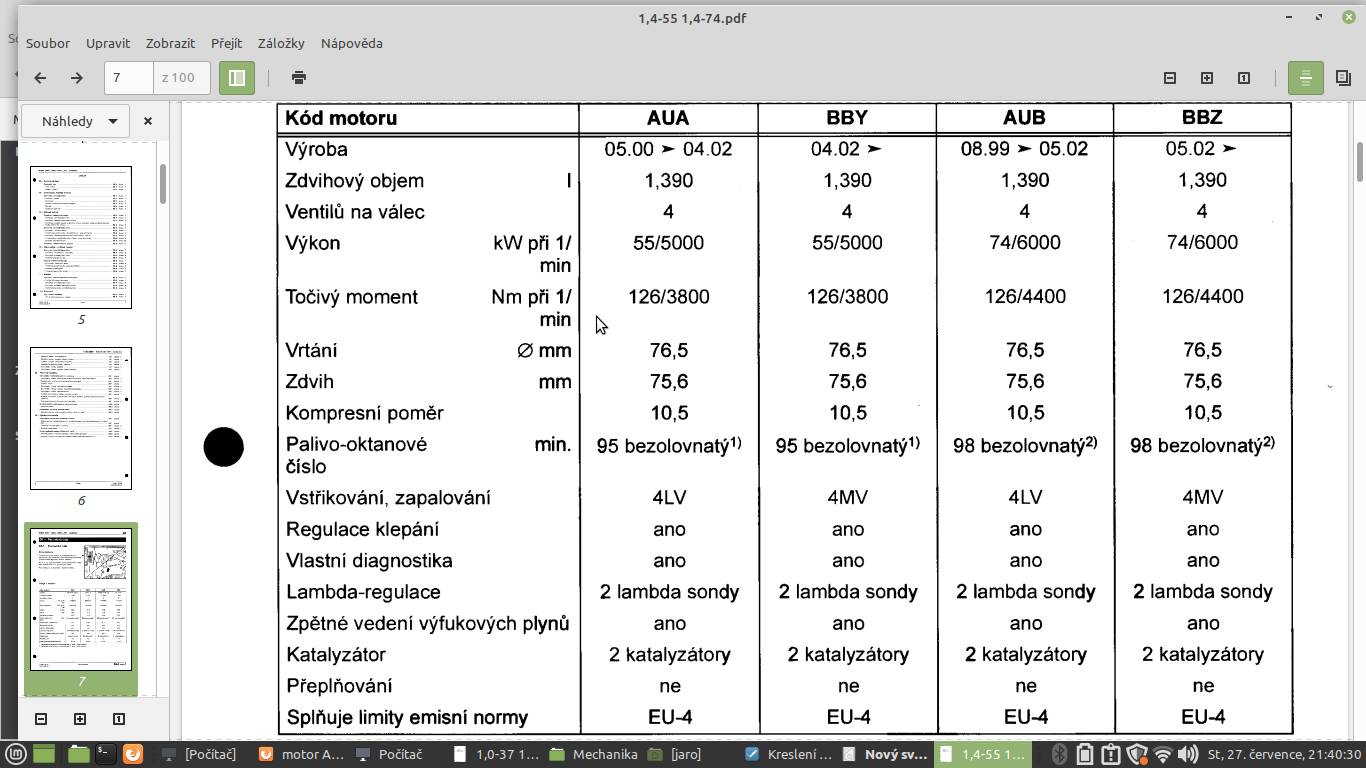1366x768 pixels.
Task: Switch to 'Nový sv...' taskbar window
Action: (885, 754)
